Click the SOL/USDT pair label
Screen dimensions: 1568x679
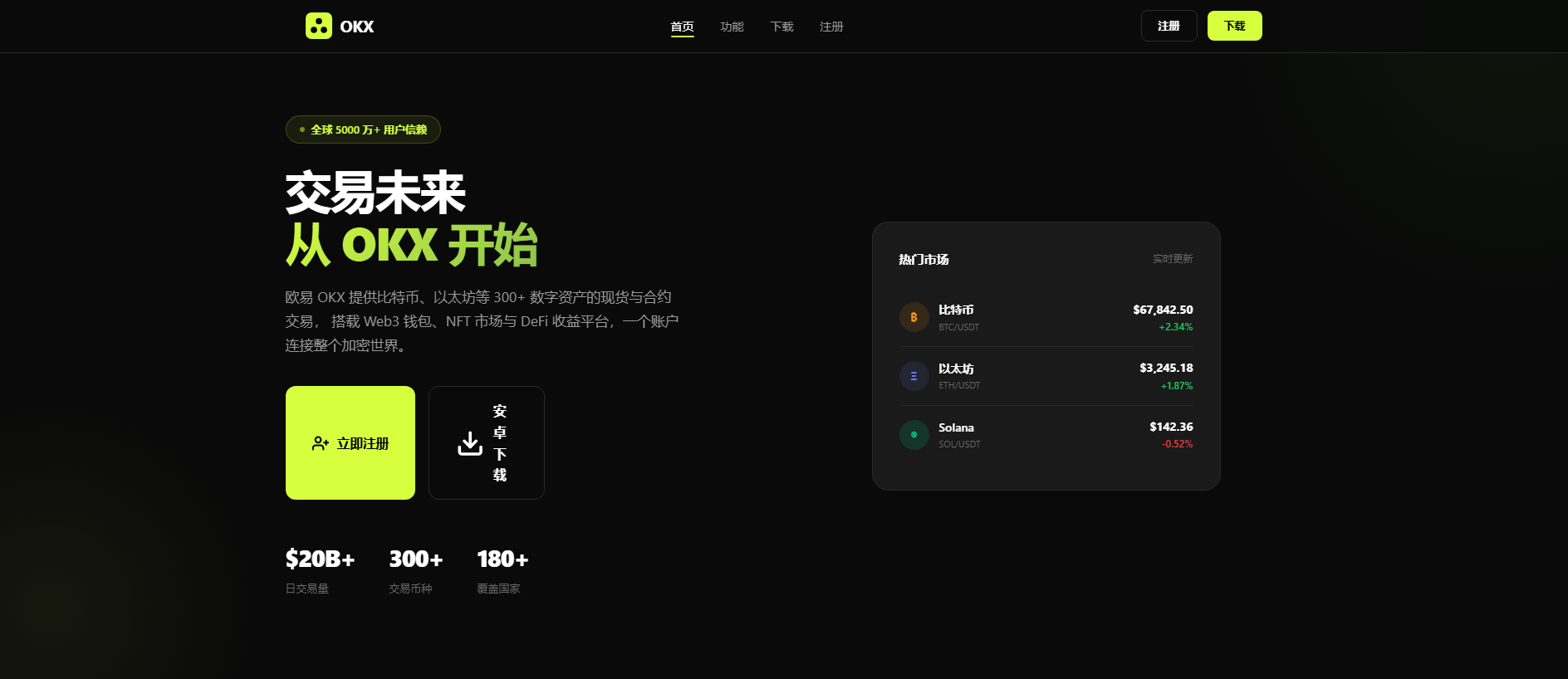(x=959, y=444)
